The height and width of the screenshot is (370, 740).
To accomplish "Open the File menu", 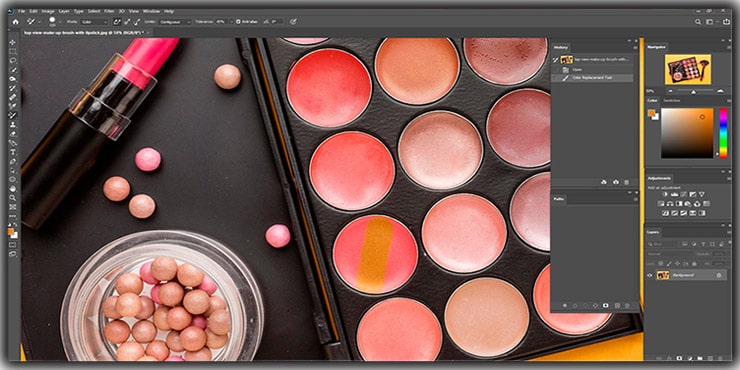I will pos(21,11).
